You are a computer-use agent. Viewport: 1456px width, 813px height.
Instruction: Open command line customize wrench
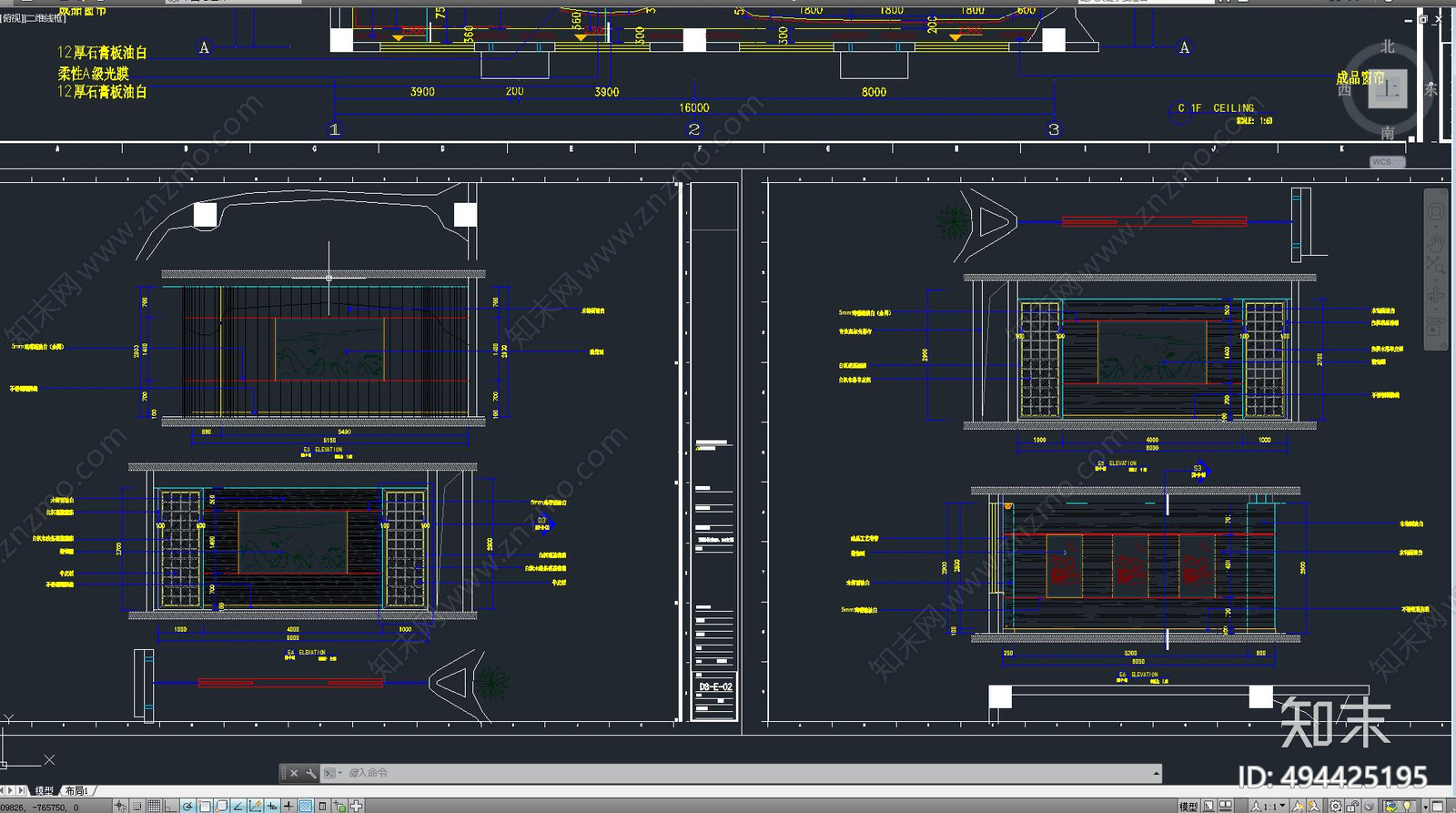coord(311,773)
